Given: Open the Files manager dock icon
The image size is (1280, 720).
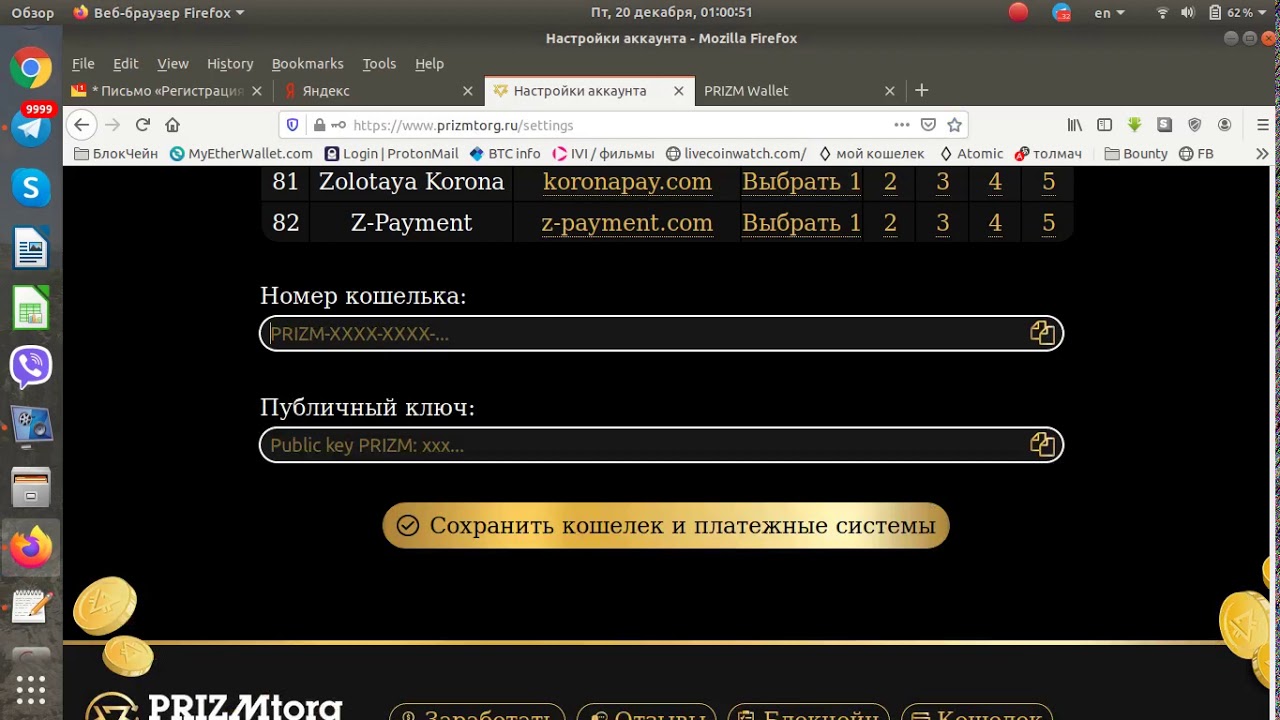Looking at the screenshot, I should coord(31,488).
